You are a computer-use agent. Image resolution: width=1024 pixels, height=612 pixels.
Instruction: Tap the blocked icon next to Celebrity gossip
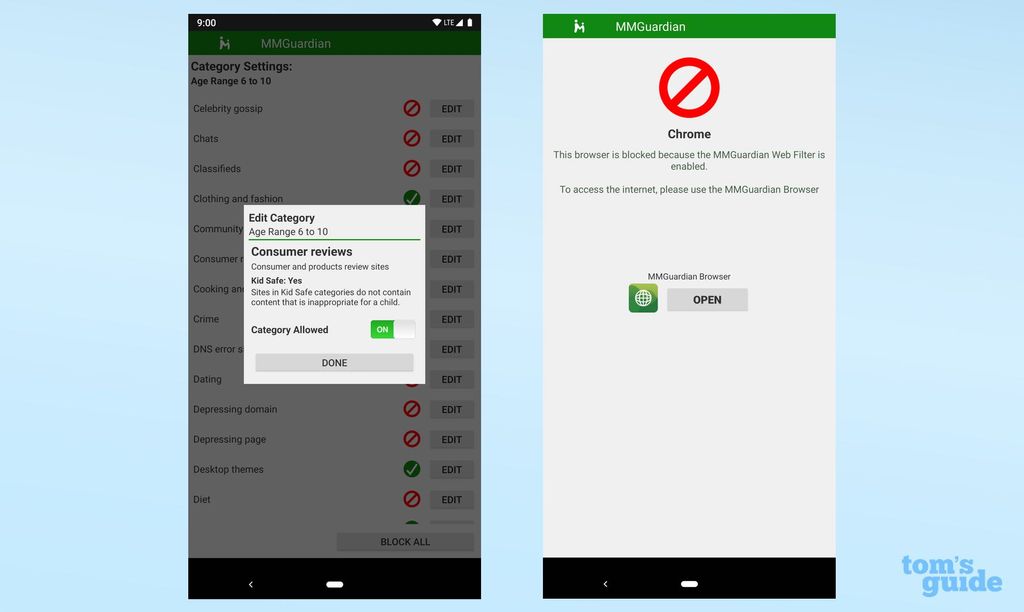(411, 108)
